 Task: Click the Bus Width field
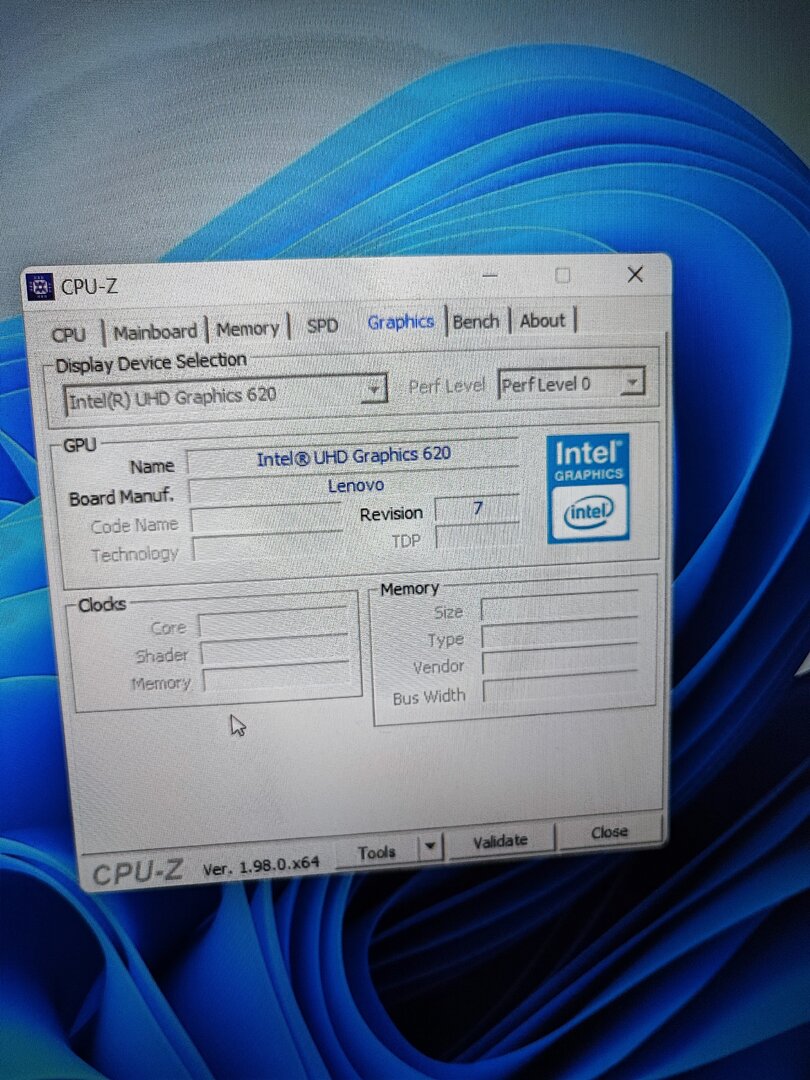point(561,687)
